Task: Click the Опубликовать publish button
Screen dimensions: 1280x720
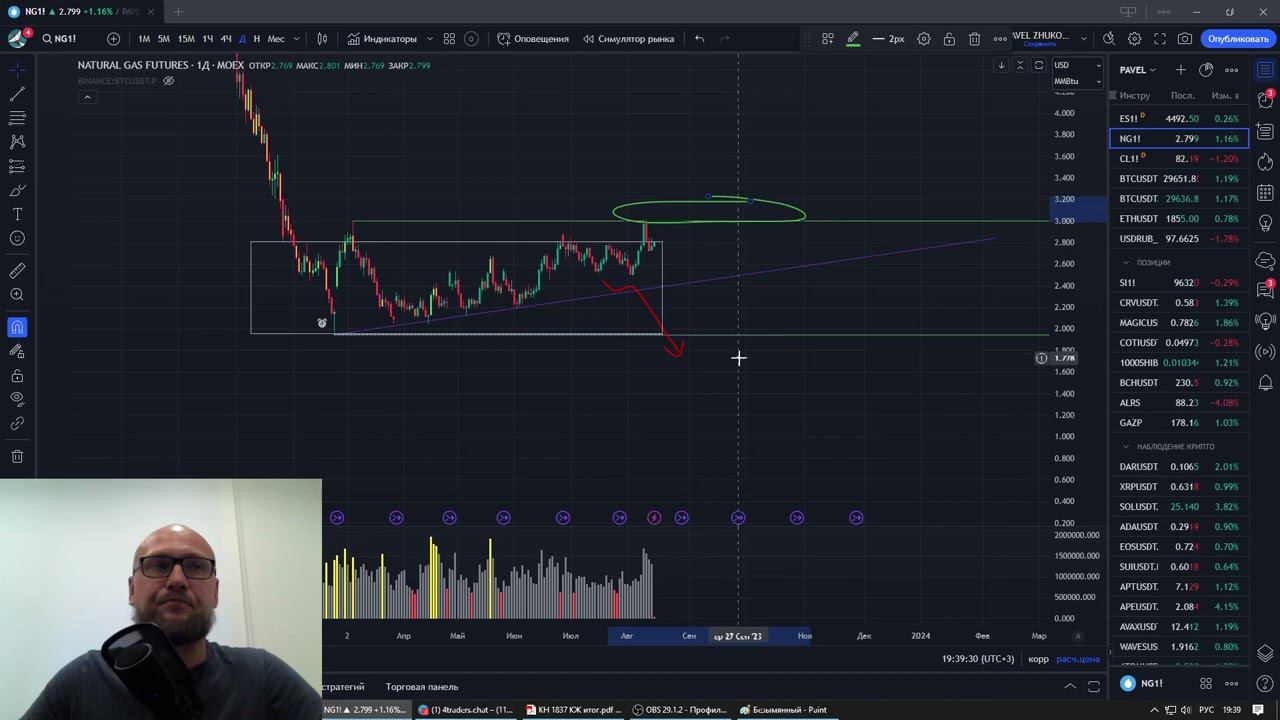Action: [1238, 39]
